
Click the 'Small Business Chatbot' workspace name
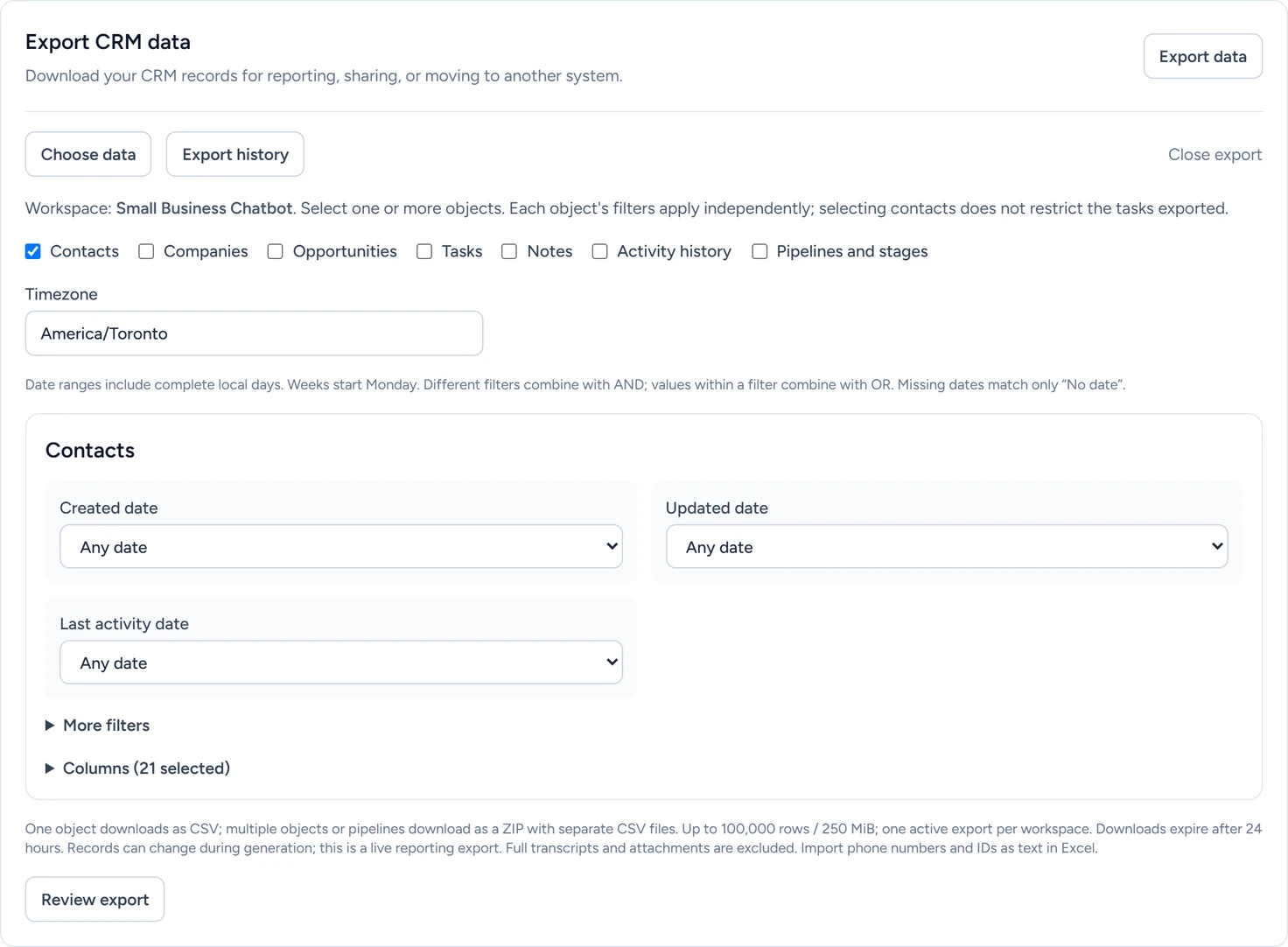click(x=205, y=208)
